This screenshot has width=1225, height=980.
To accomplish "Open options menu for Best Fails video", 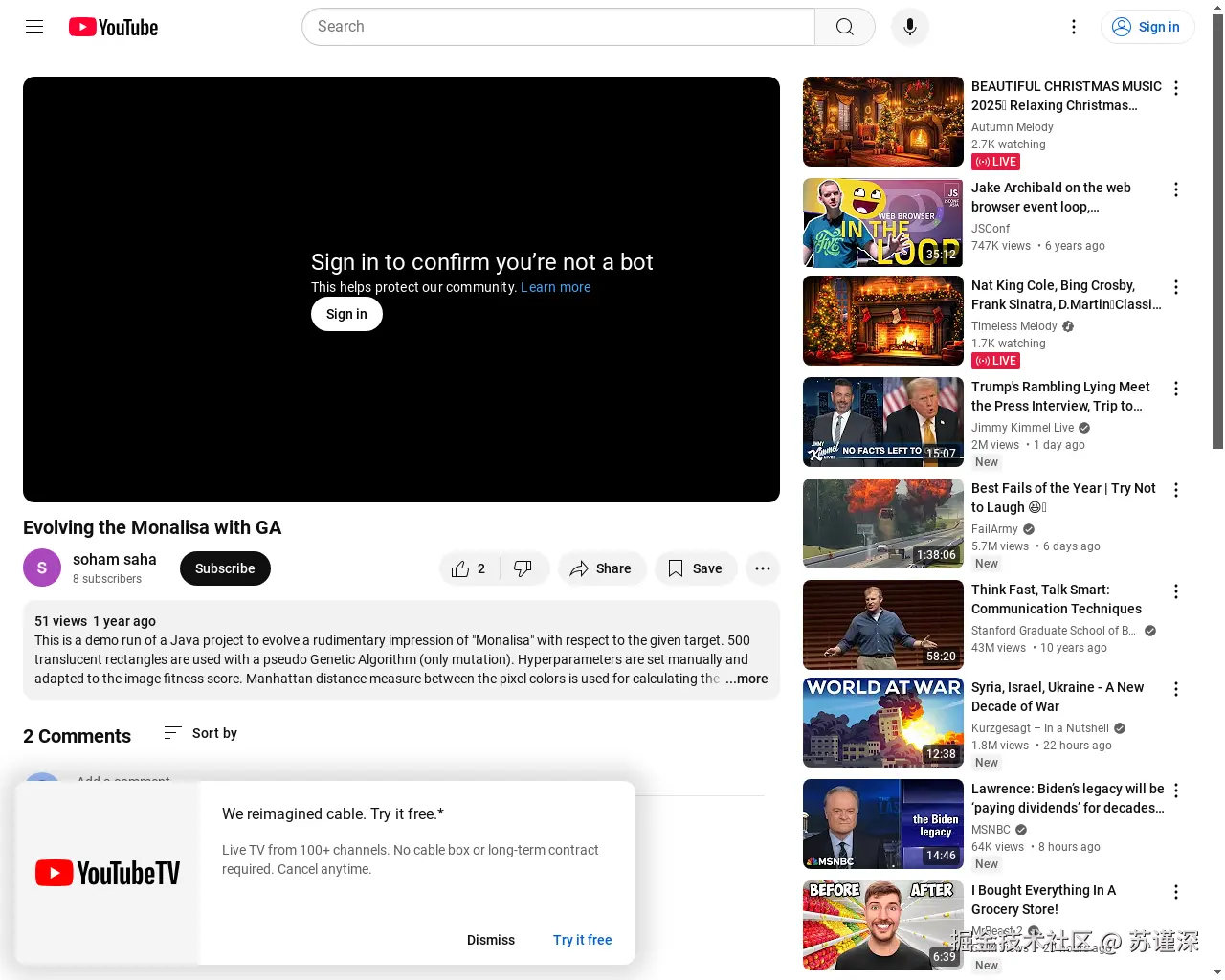I will click(1176, 490).
